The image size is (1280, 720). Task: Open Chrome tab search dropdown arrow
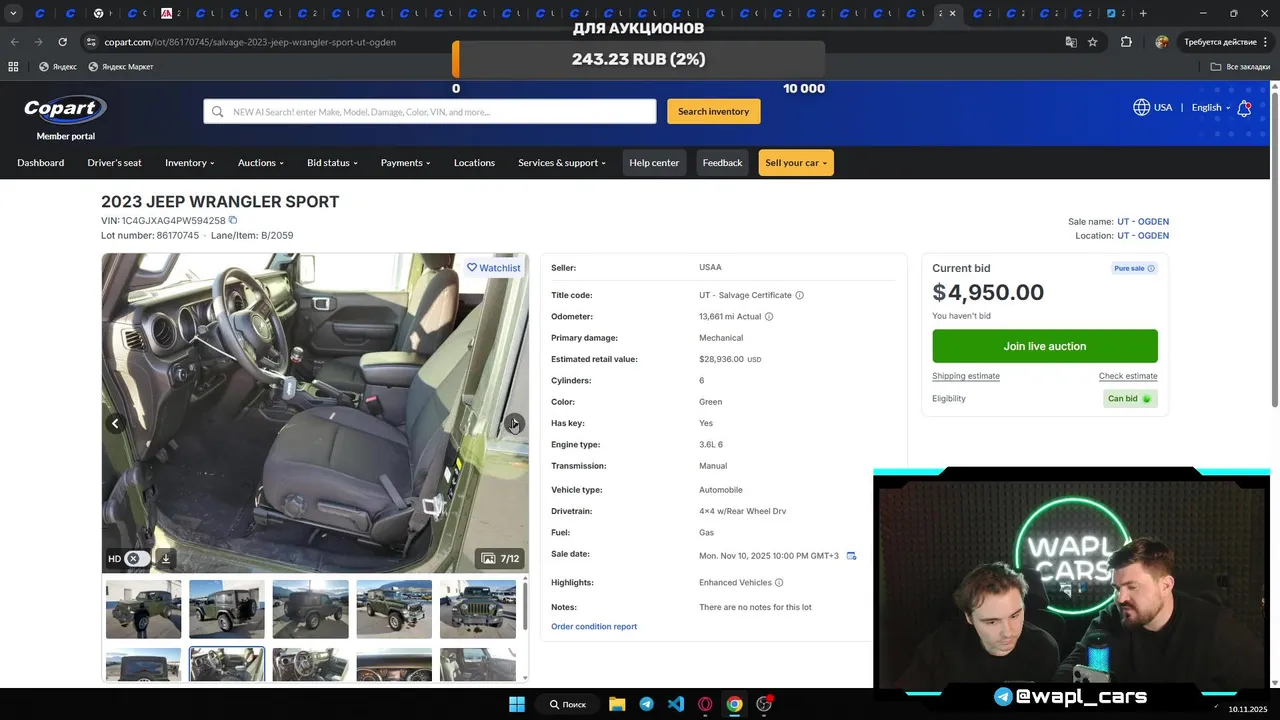point(13,13)
